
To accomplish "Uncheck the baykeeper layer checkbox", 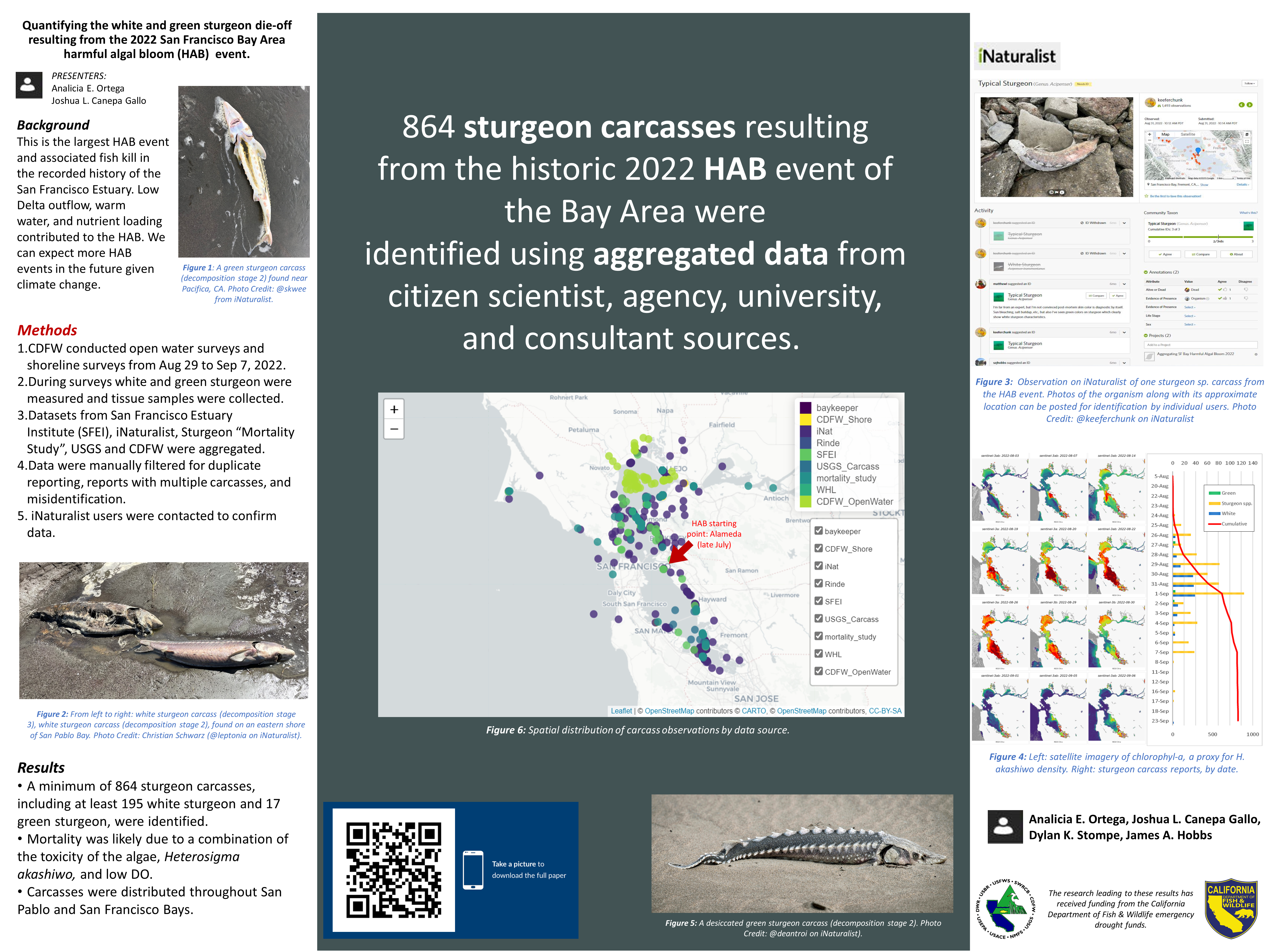I will click(819, 531).
